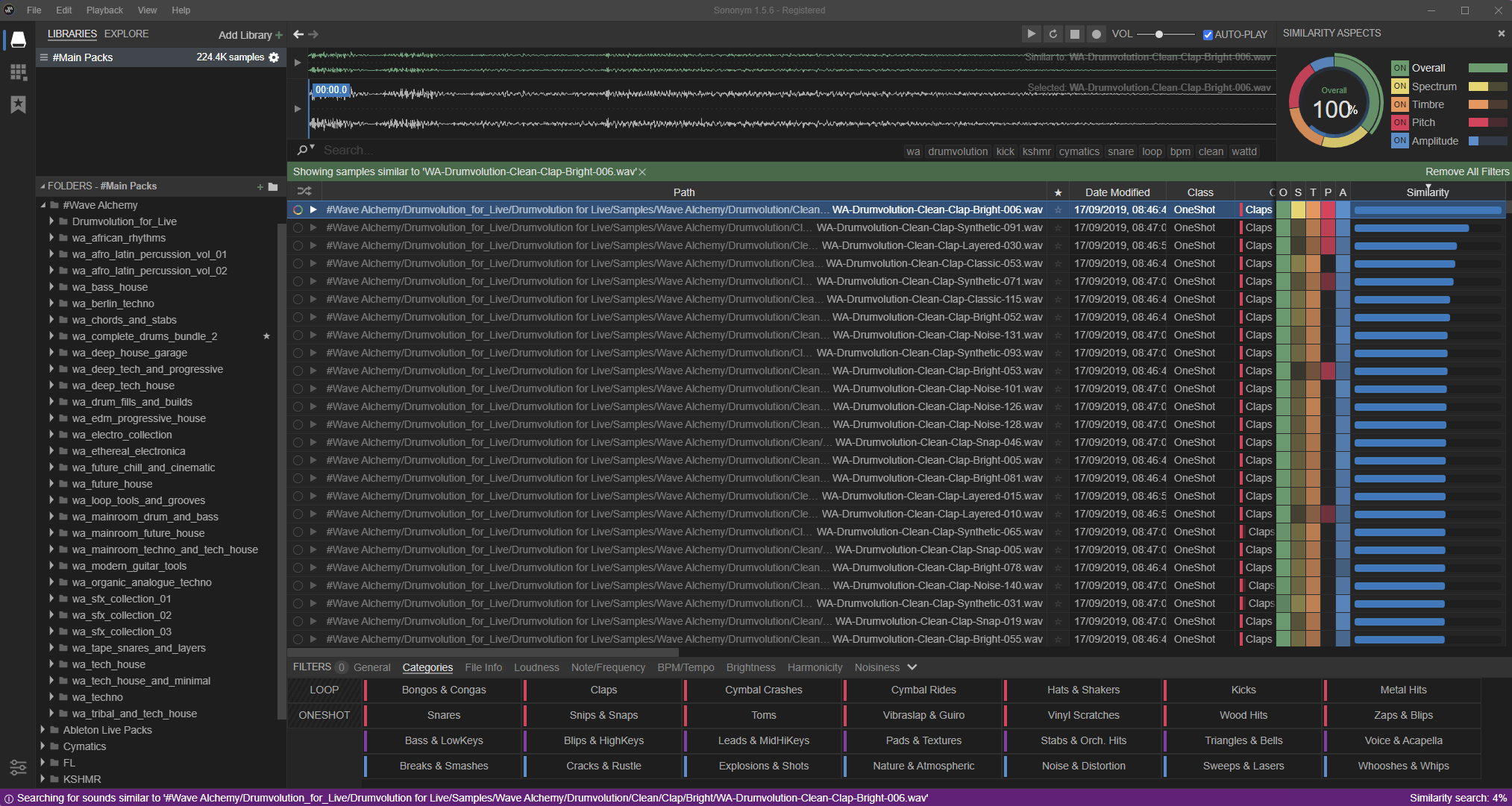Screen dimensions: 1512x806
Task: Open the Playback menu
Action: (104, 10)
